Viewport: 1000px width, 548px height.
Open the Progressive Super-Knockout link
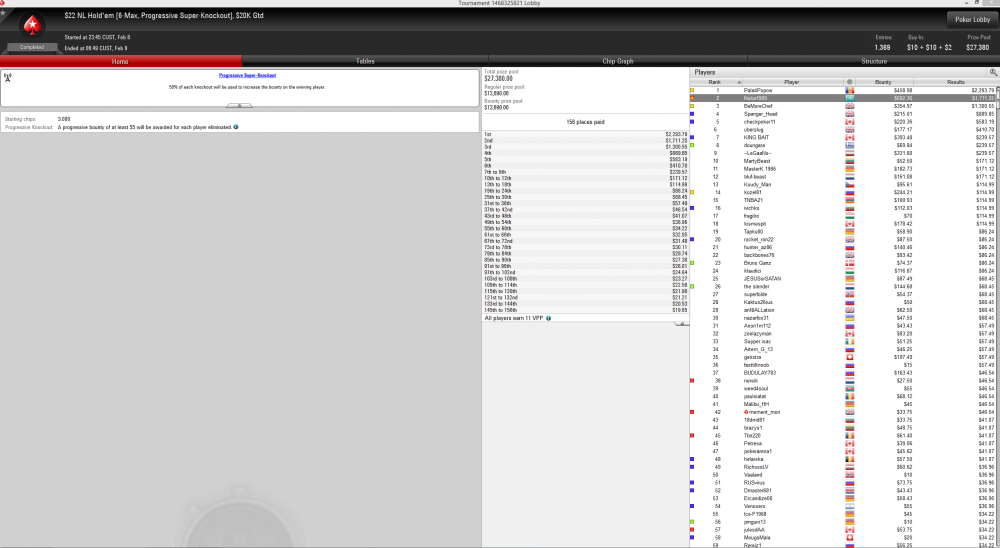tap(247, 75)
